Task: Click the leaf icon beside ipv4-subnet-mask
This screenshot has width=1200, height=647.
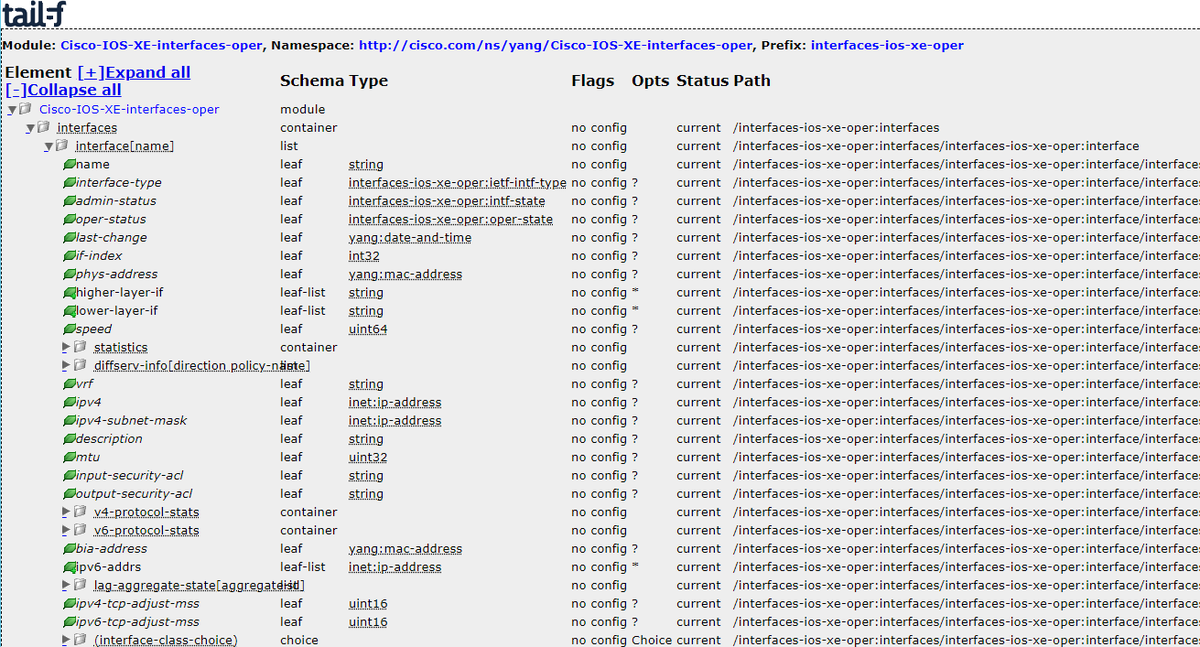Action: point(69,421)
